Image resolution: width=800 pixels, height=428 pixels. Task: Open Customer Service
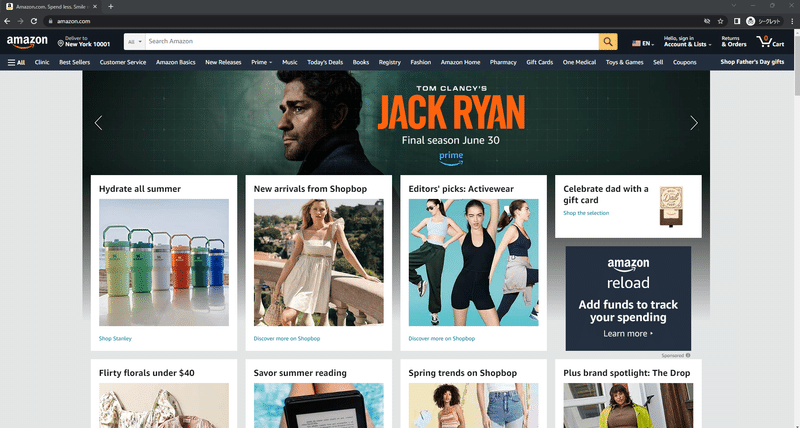122,62
